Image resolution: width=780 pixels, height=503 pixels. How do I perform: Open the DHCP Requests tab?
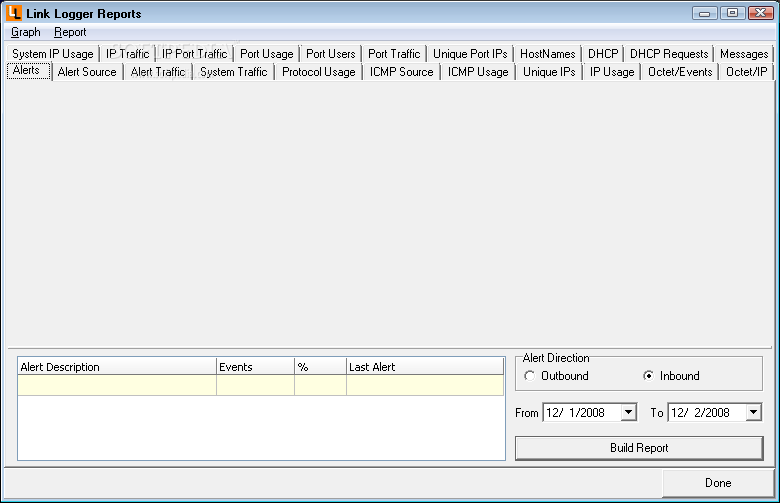tap(669, 54)
